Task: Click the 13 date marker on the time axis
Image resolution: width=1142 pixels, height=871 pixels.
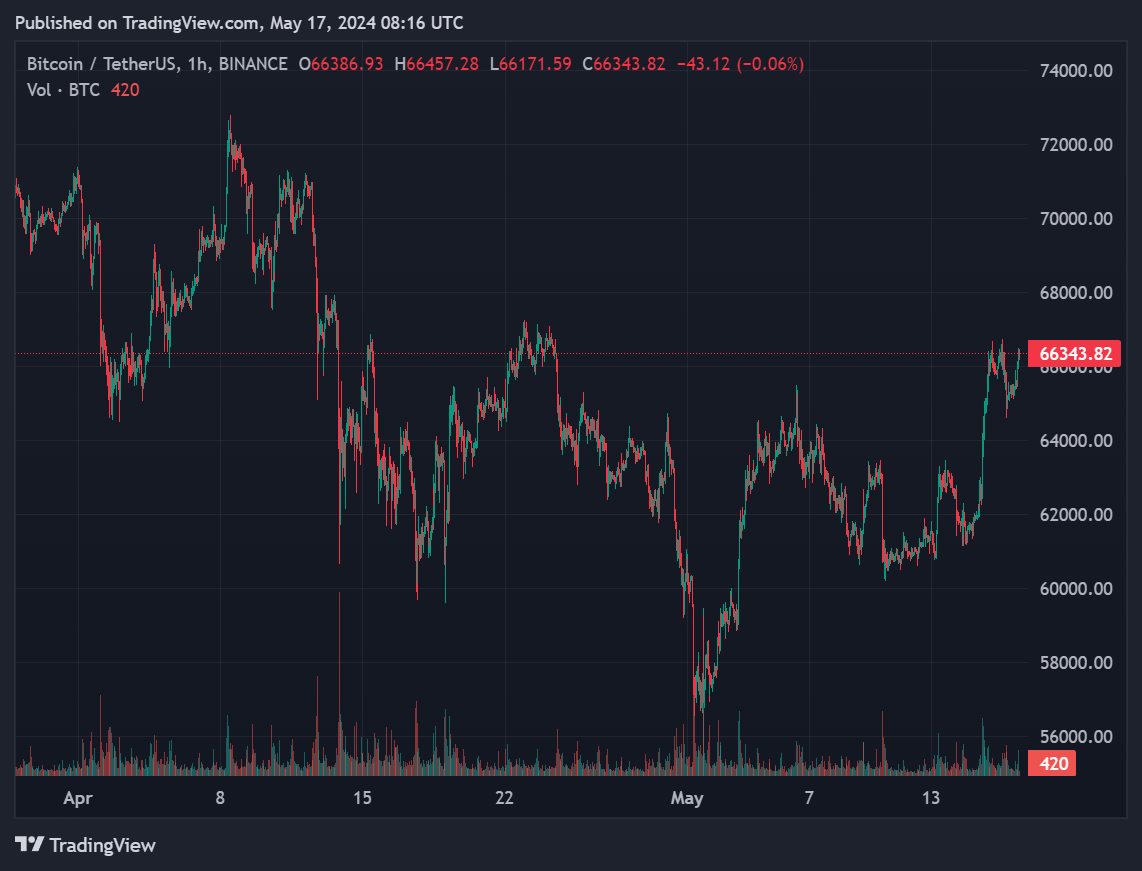Action: click(x=931, y=798)
